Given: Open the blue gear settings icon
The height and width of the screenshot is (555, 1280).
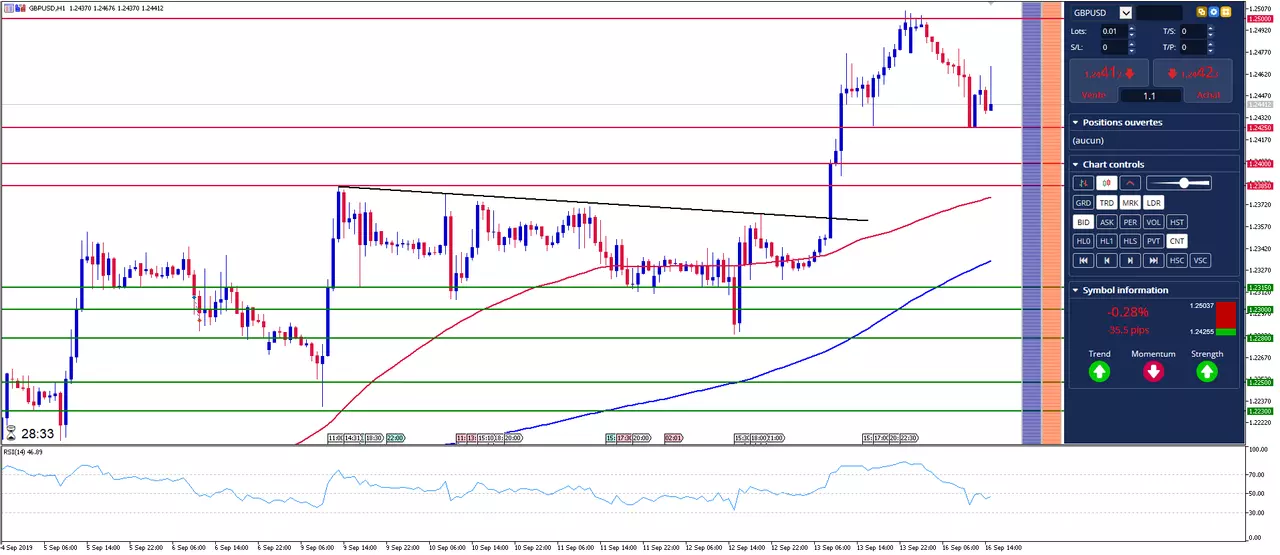Looking at the screenshot, I should click(x=1214, y=13).
